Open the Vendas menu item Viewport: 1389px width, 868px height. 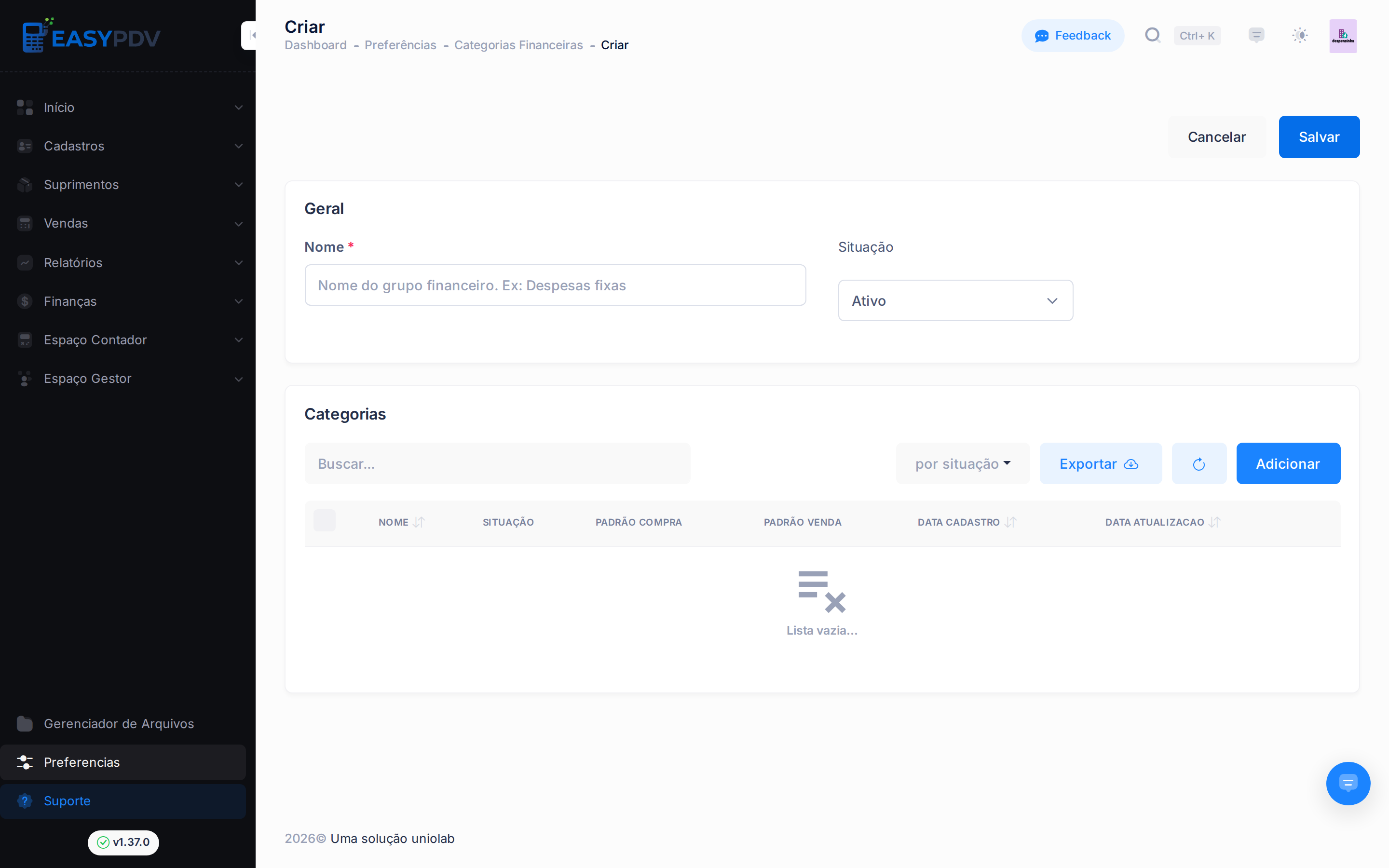tap(123, 223)
